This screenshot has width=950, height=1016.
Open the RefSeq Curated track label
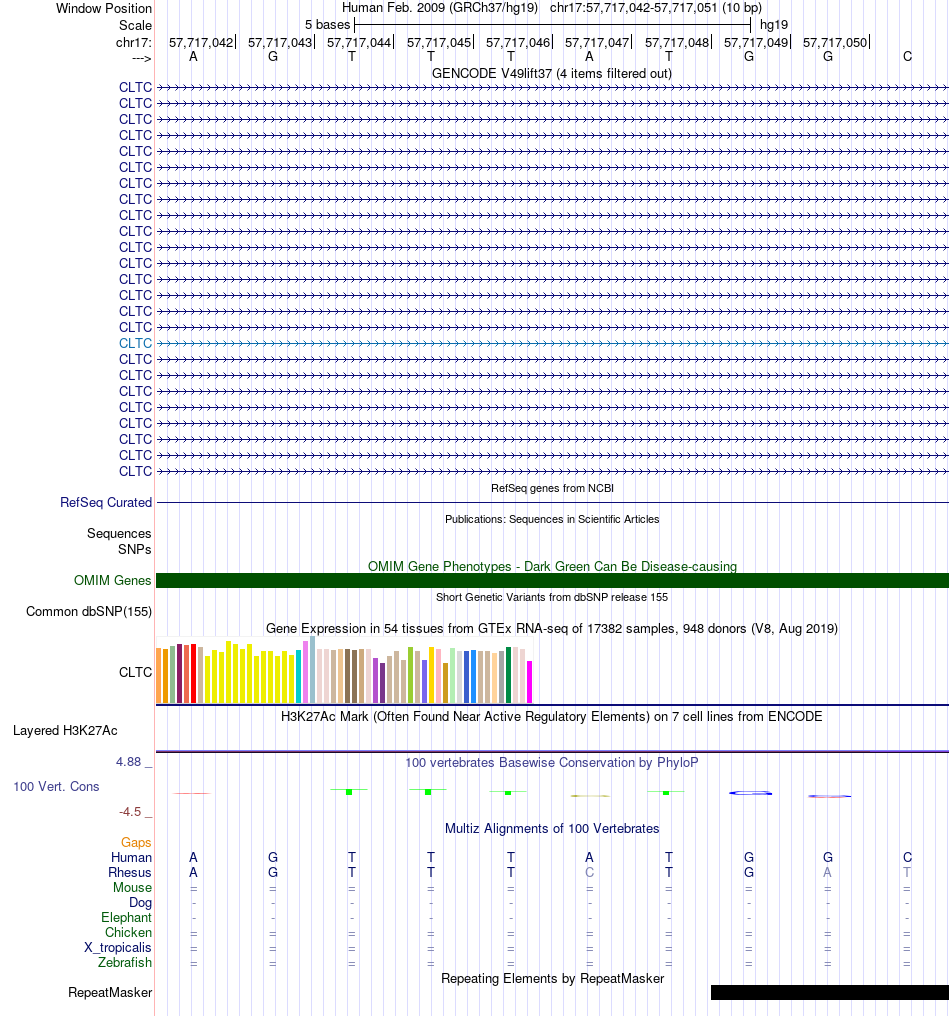coord(106,502)
